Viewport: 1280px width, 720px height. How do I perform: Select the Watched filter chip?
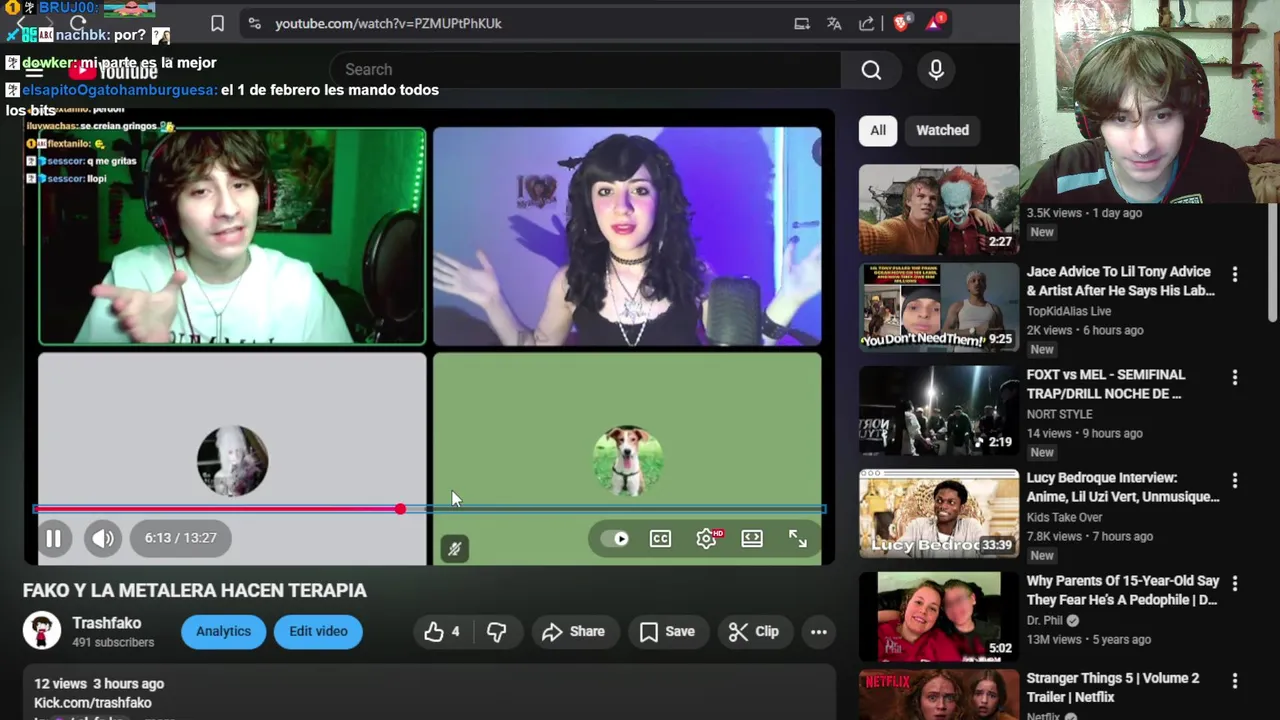[x=943, y=130]
